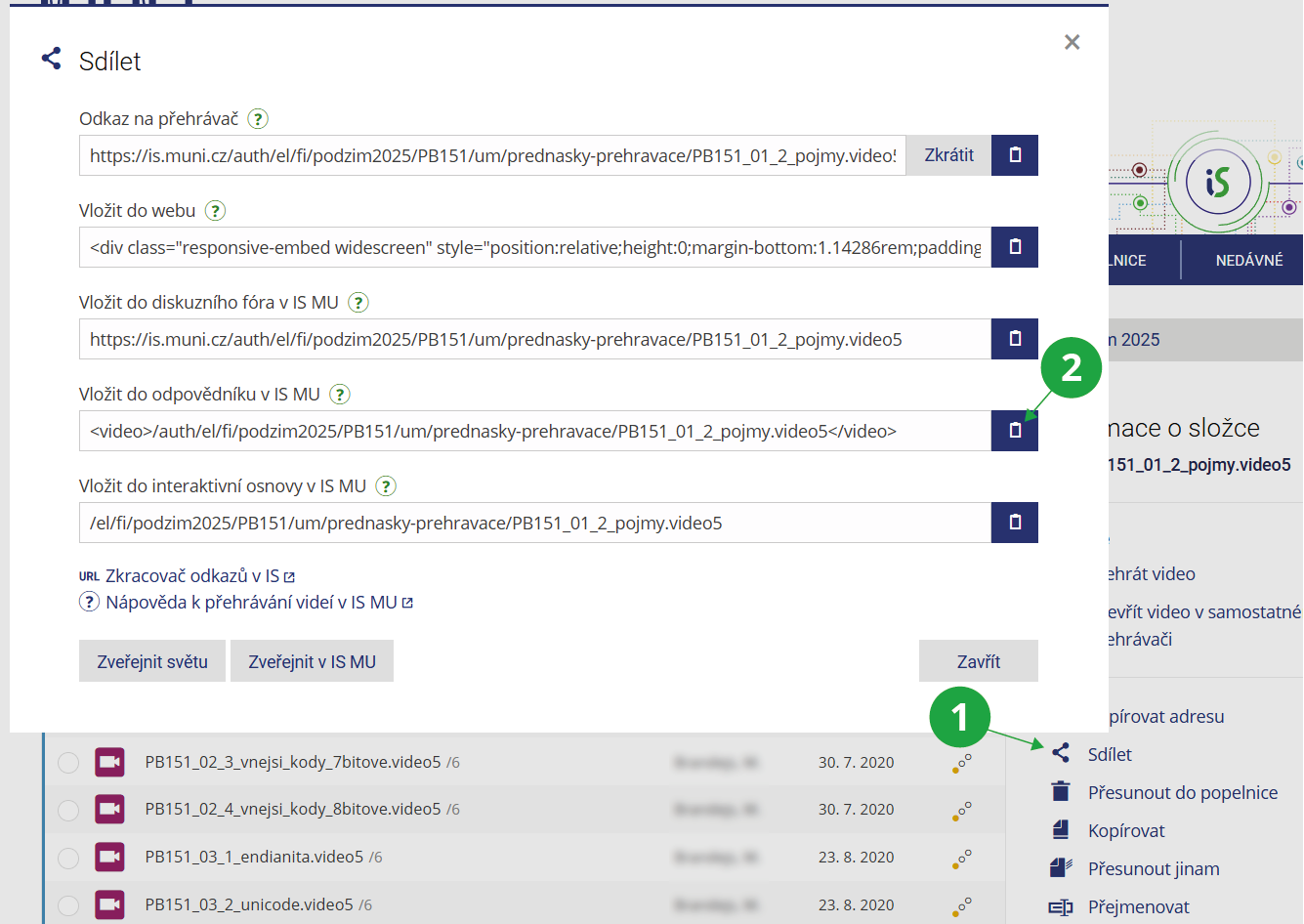Open help for 'Vložit do webu'

tap(216, 211)
